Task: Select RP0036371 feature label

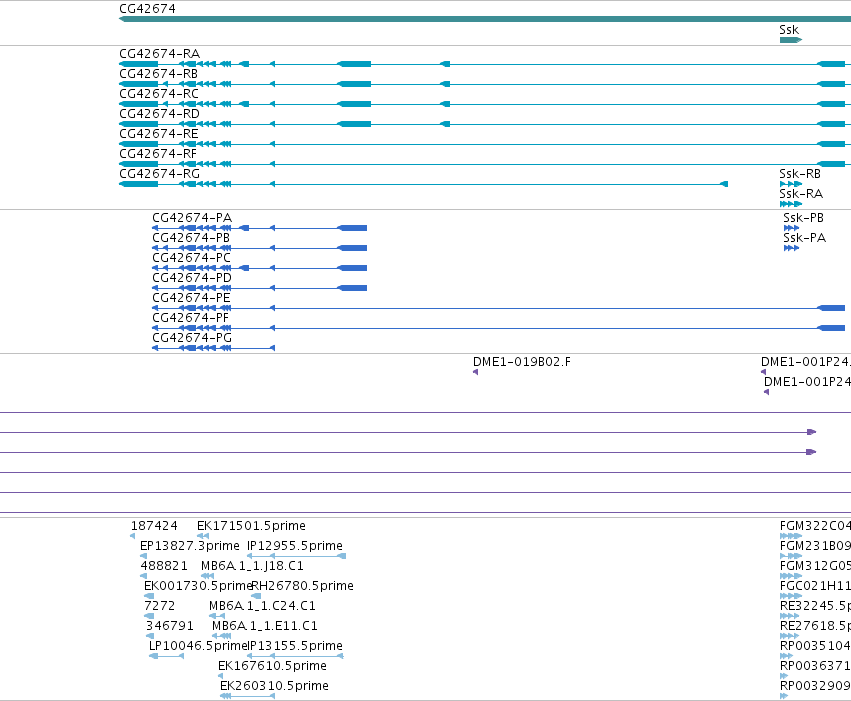Action: 815,667
